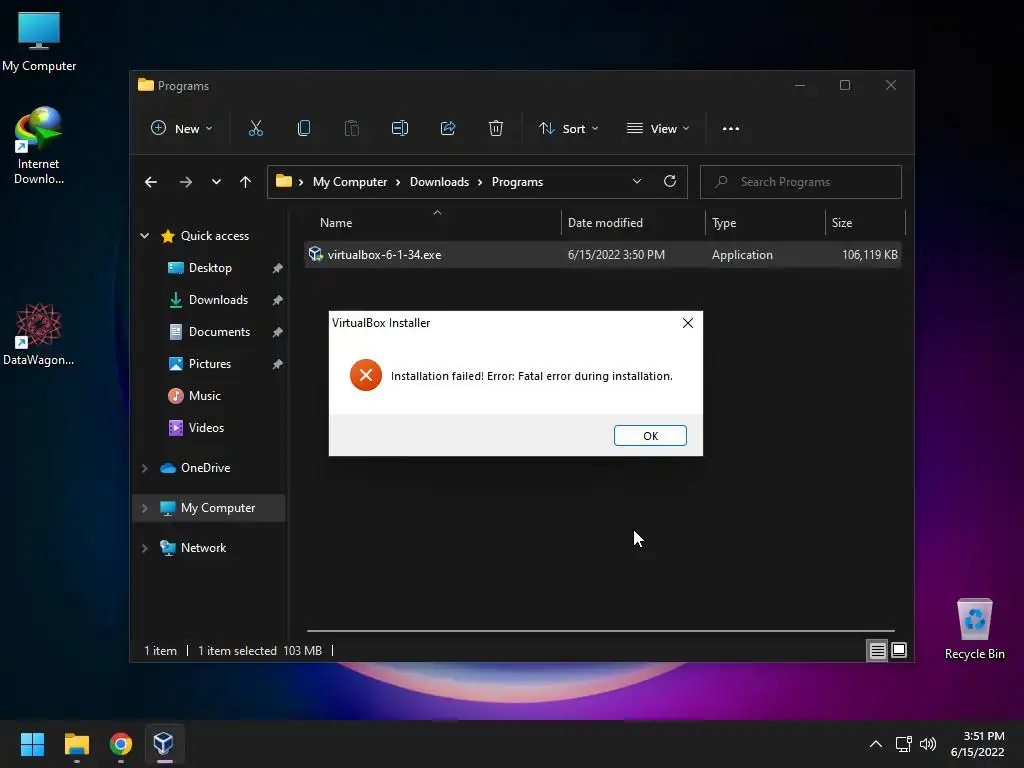Click Google Chrome on the taskbar

(x=121, y=744)
